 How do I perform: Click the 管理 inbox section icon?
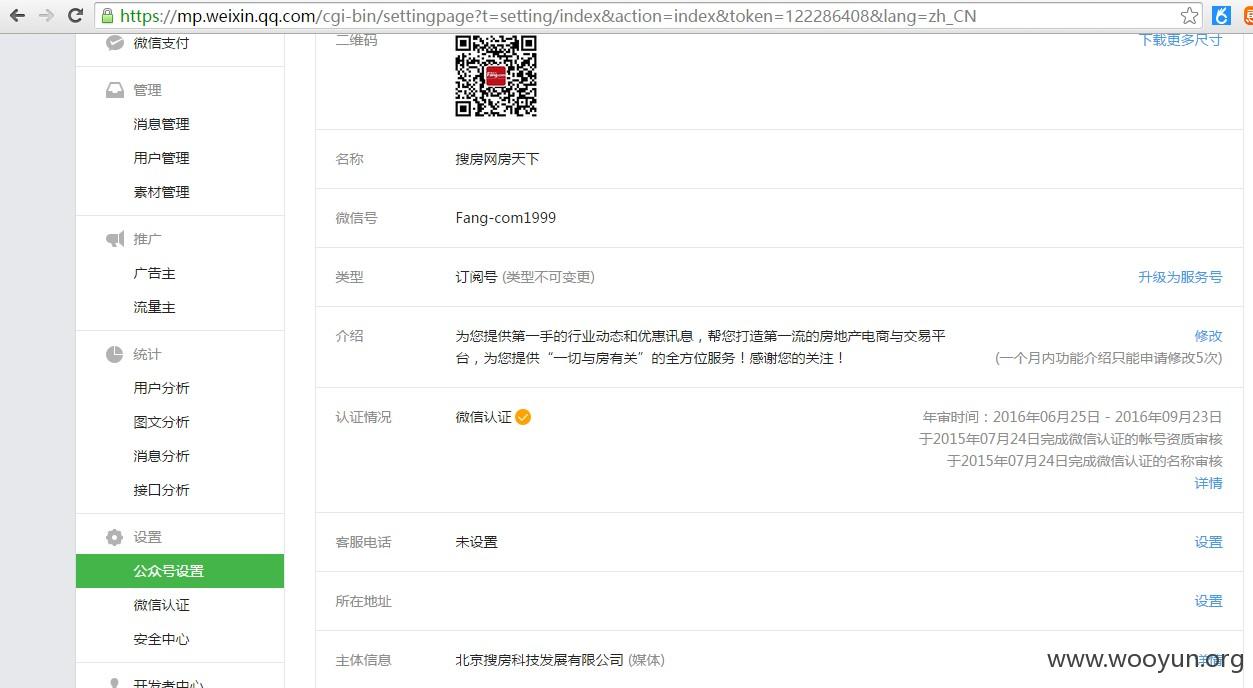(x=115, y=90)
